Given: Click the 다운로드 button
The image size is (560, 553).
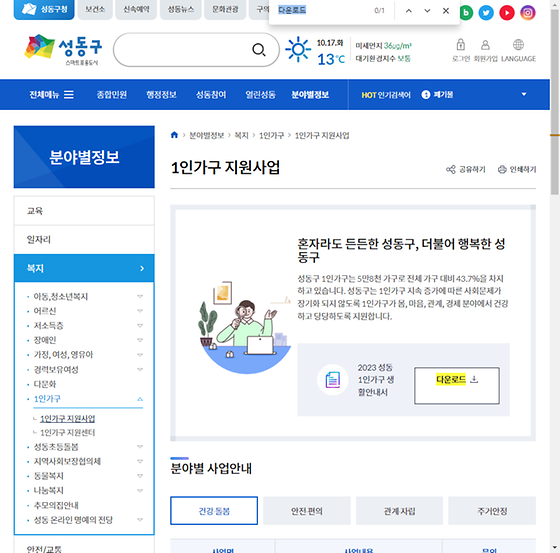Looking at the screenshot, I should [x=457, y=386].
